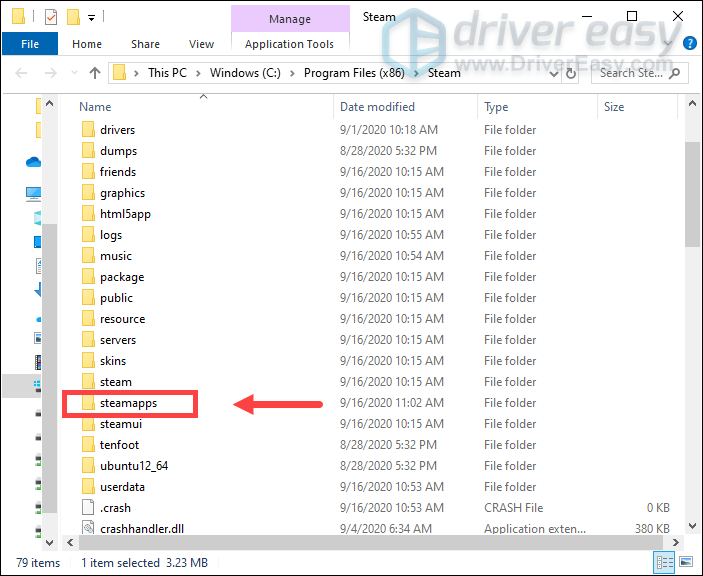Select the userdata folder

click(122, 487)
